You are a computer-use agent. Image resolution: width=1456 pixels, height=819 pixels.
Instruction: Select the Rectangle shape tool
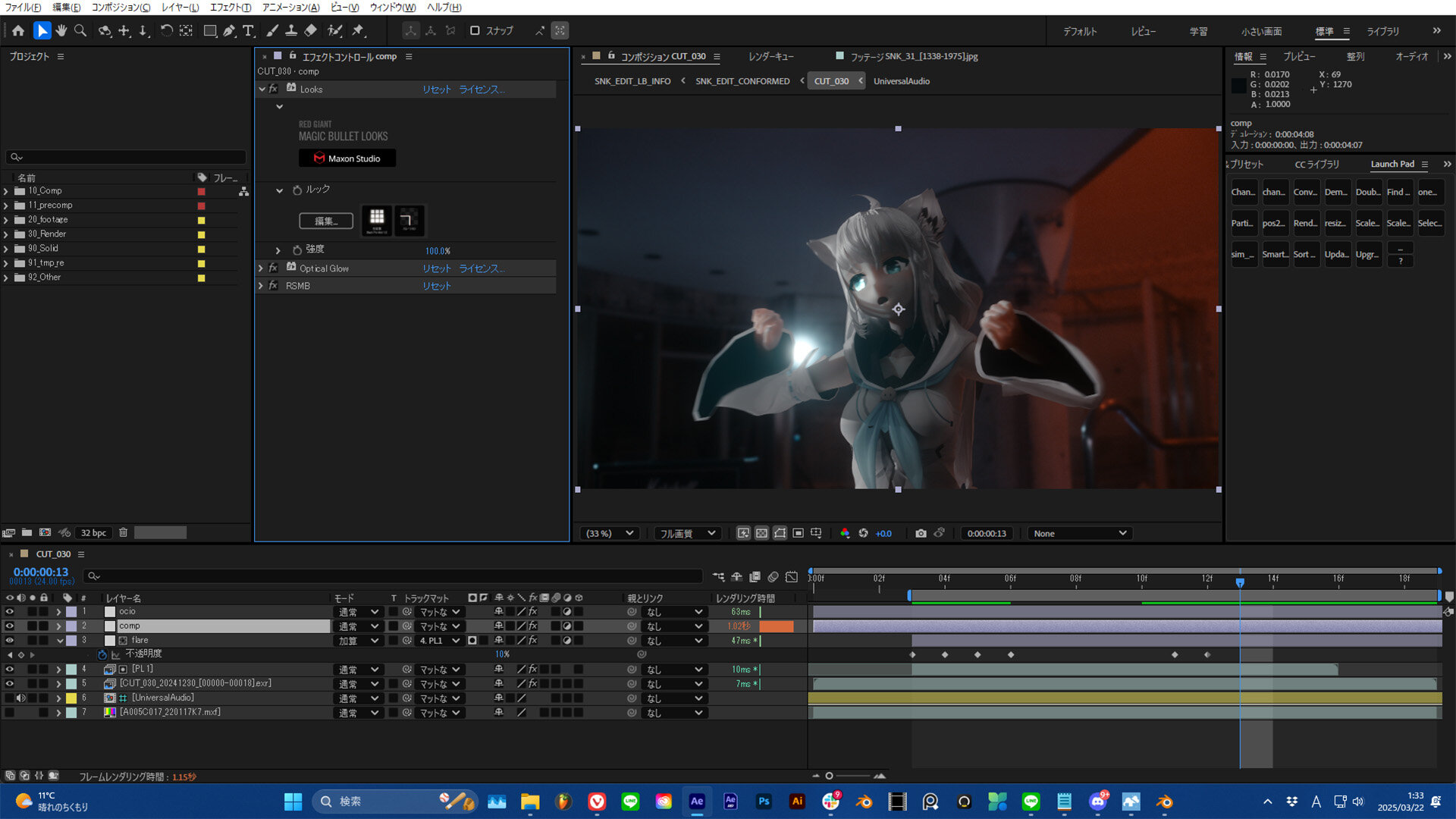point(210,31)
